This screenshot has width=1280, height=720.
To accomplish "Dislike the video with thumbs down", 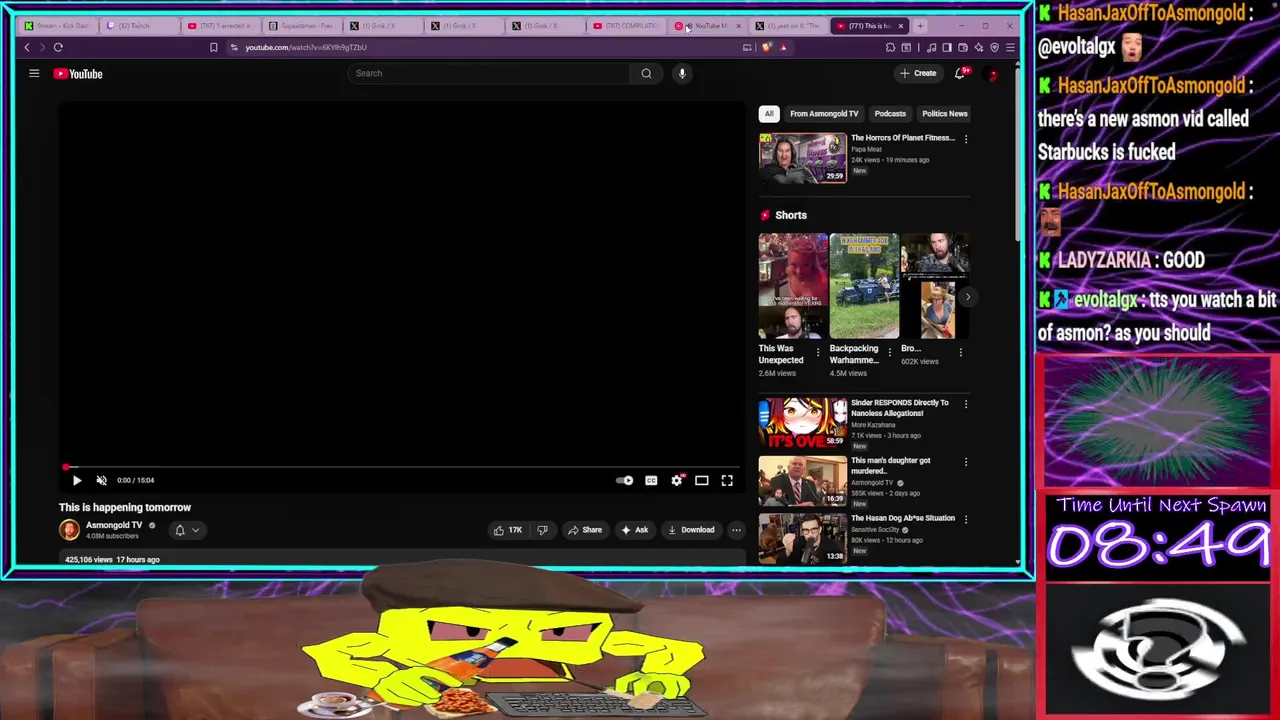I will 542,530.
